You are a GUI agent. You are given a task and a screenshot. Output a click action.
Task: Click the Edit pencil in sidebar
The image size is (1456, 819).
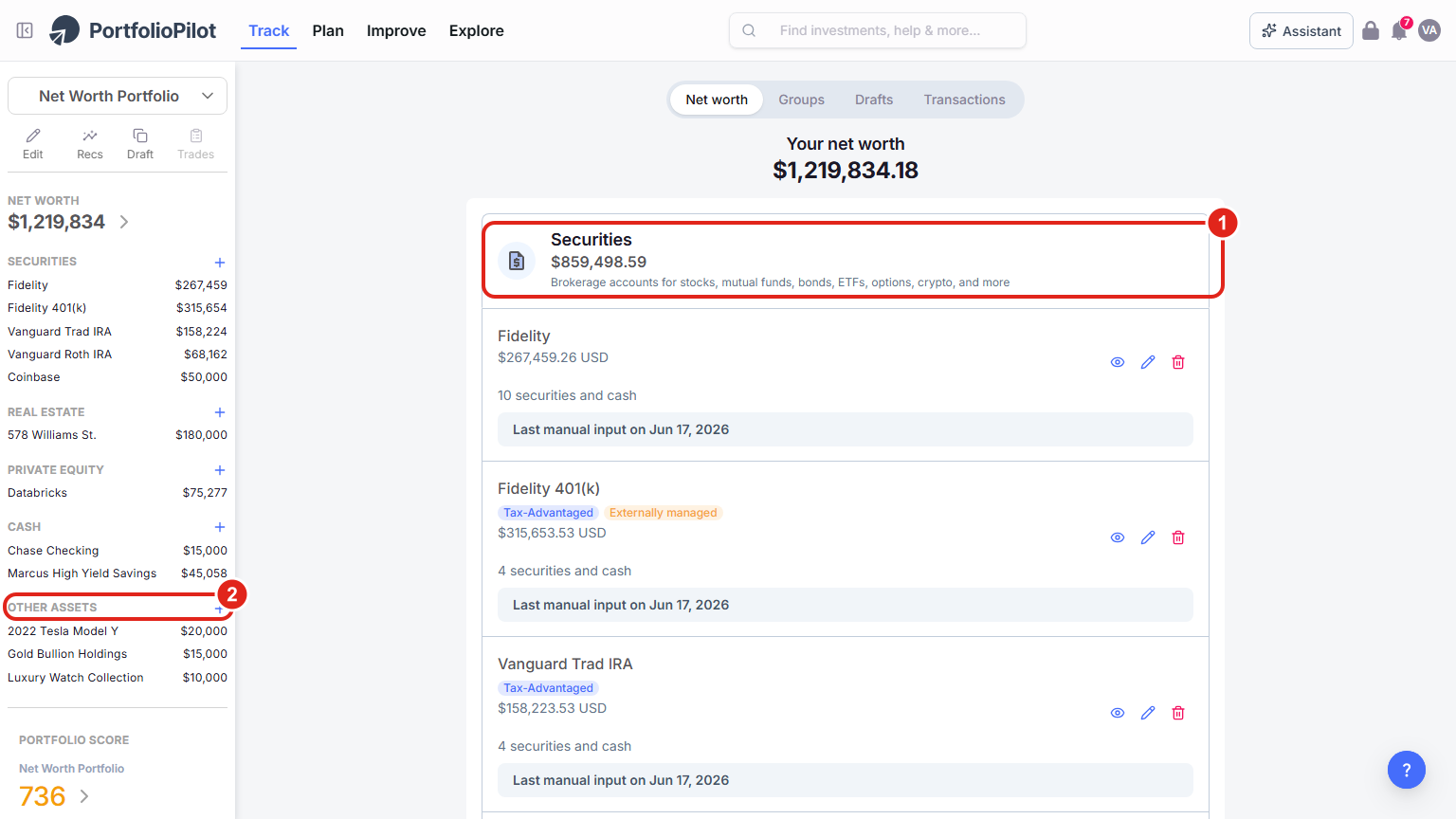pyautogui.click(x=33, y=144)
